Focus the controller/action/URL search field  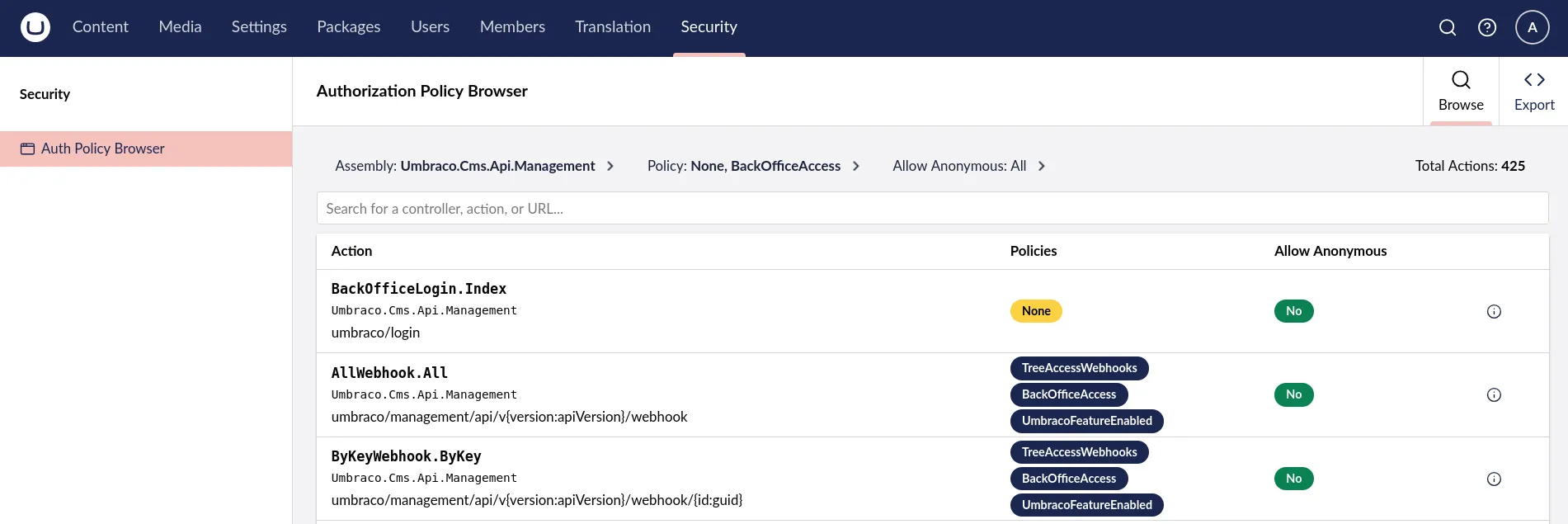pos(932,209)
